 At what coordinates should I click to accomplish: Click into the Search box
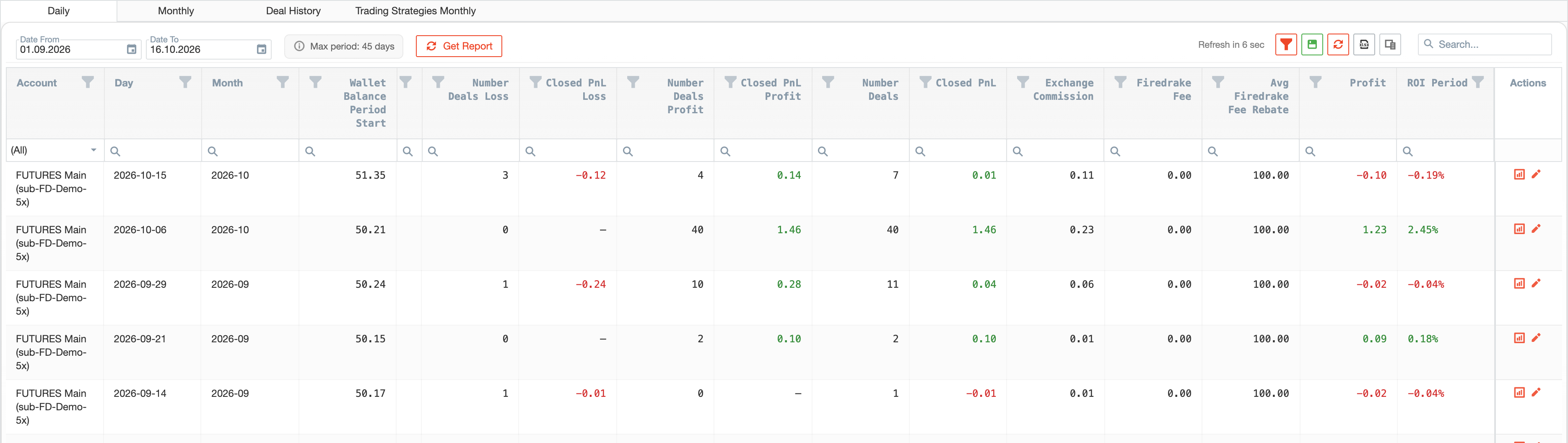(x=1485, y=44)
